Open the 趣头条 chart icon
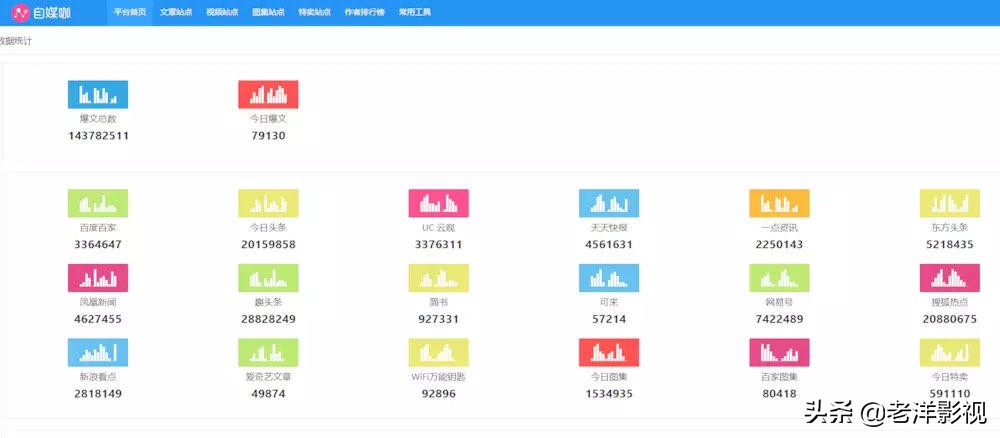Image resolution: width=1000 pixels, height=438 pixels. (268, 278)
